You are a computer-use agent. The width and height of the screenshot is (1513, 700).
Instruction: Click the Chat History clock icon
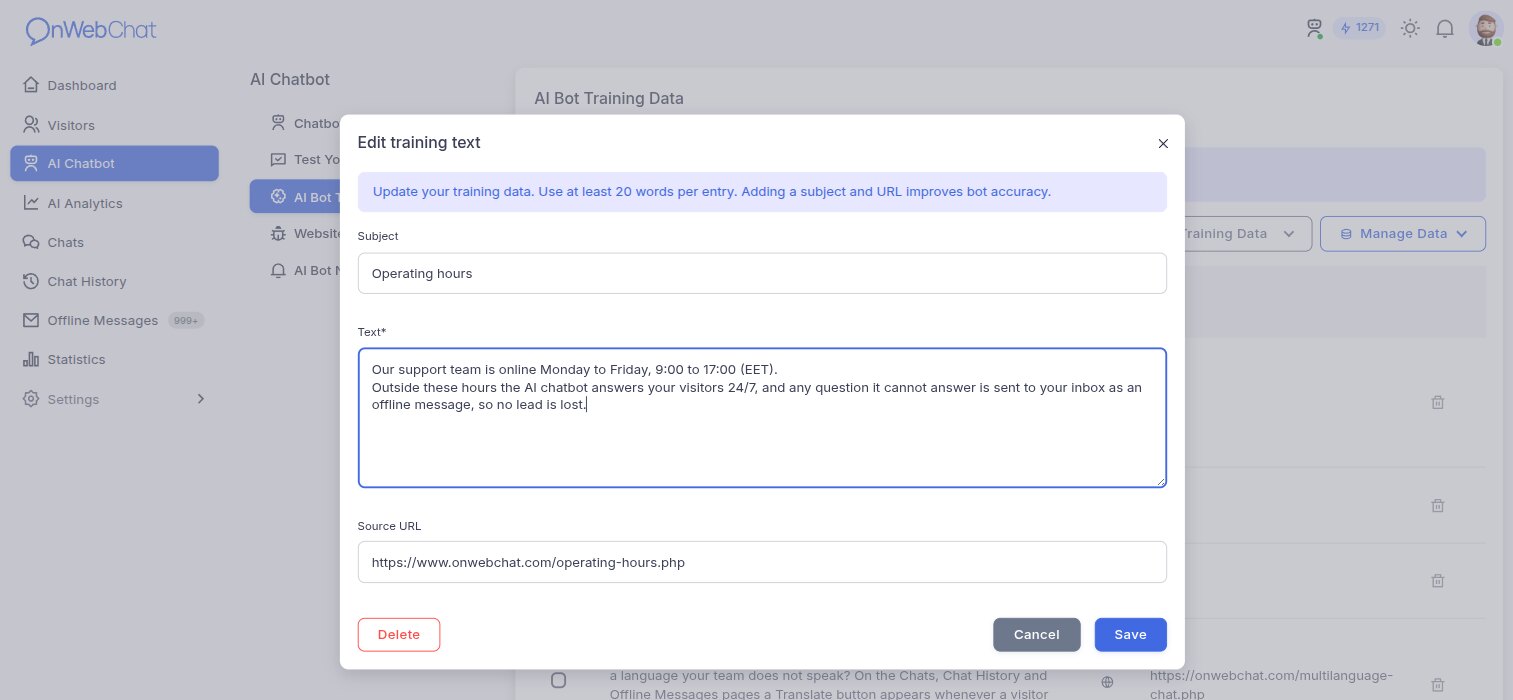[x=31, y=281]
